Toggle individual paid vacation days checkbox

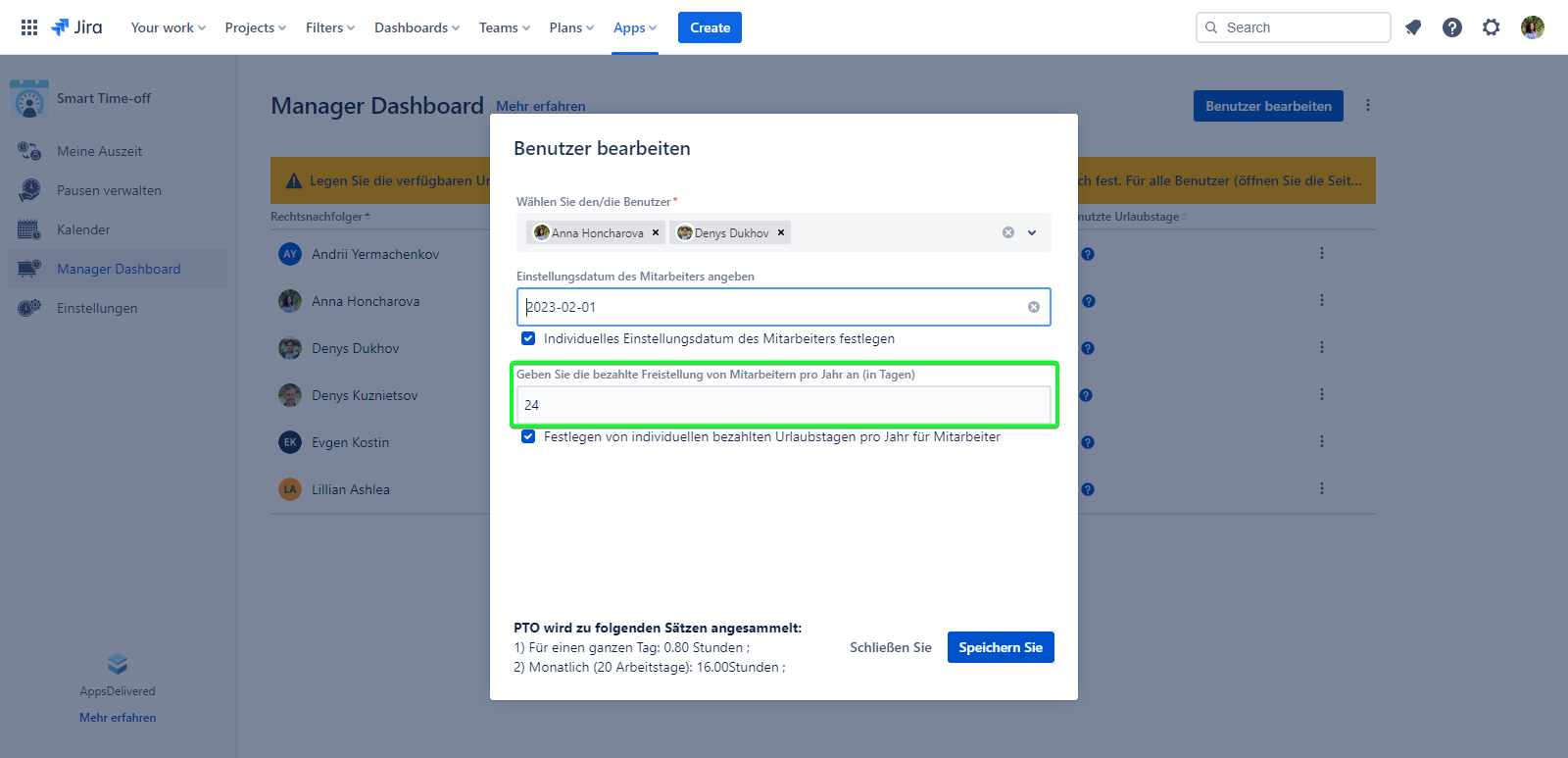[528, 436]
